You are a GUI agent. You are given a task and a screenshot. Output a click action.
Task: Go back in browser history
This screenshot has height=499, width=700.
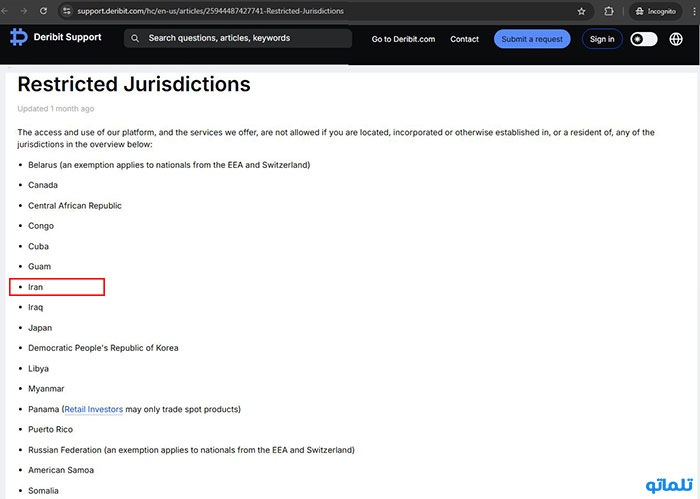4,11
